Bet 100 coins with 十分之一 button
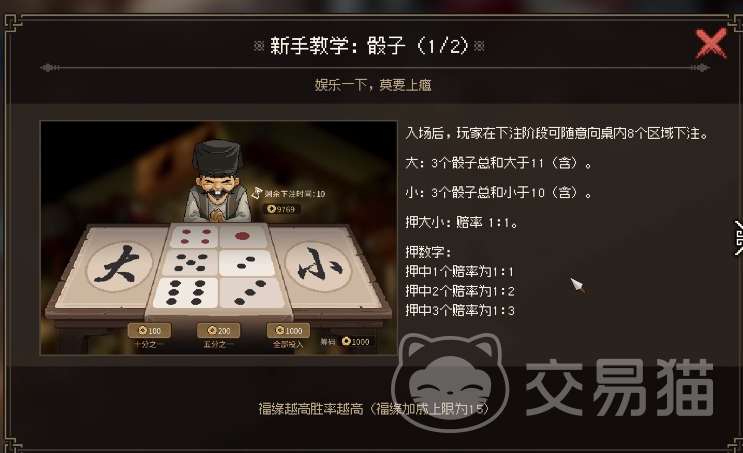Viewport: 743px width, 453px height. click(x=149, y=330)
